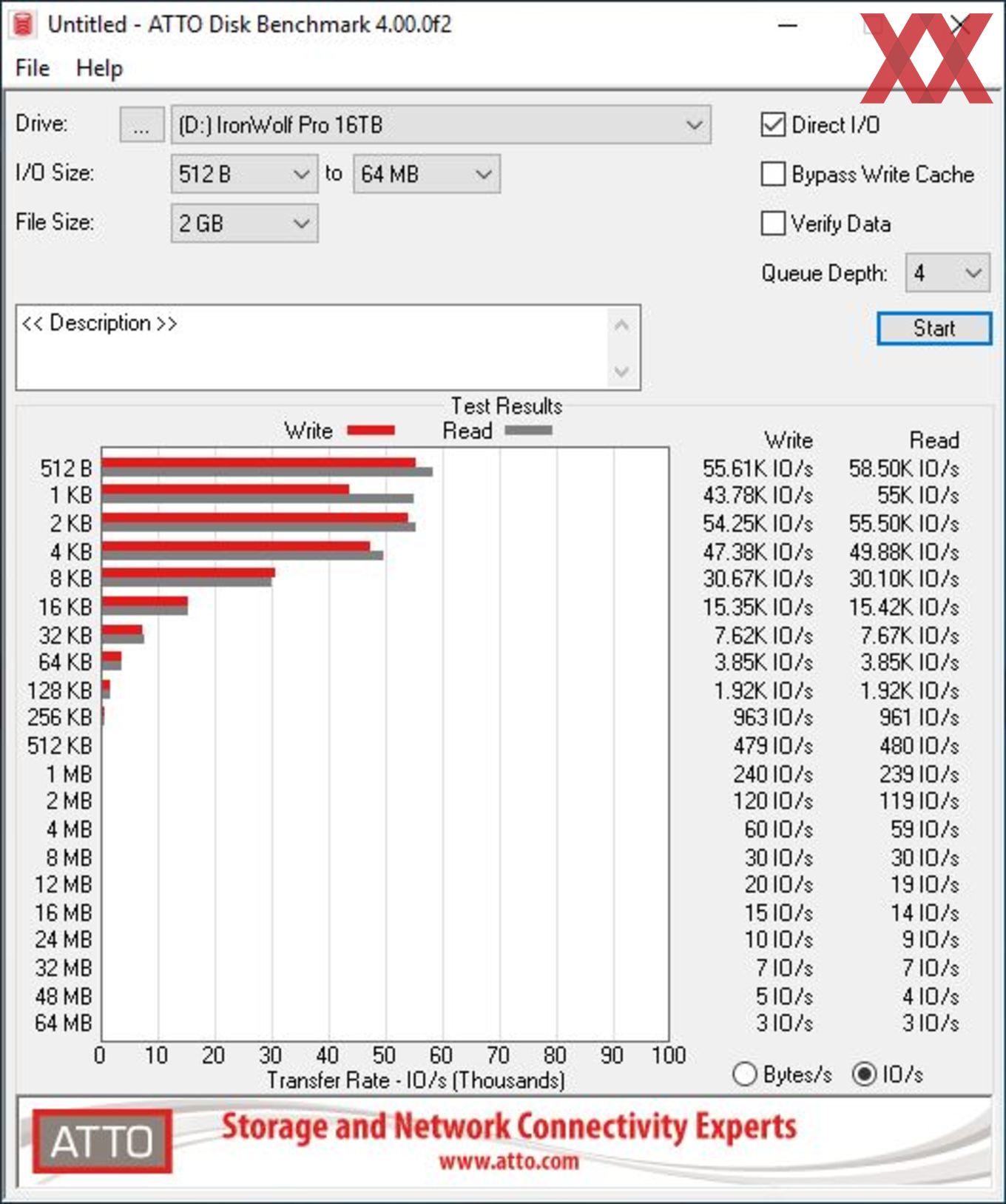Enable Bypass Write Cache checkbox
The image size is (1006, 1204).
coord(773,174)
